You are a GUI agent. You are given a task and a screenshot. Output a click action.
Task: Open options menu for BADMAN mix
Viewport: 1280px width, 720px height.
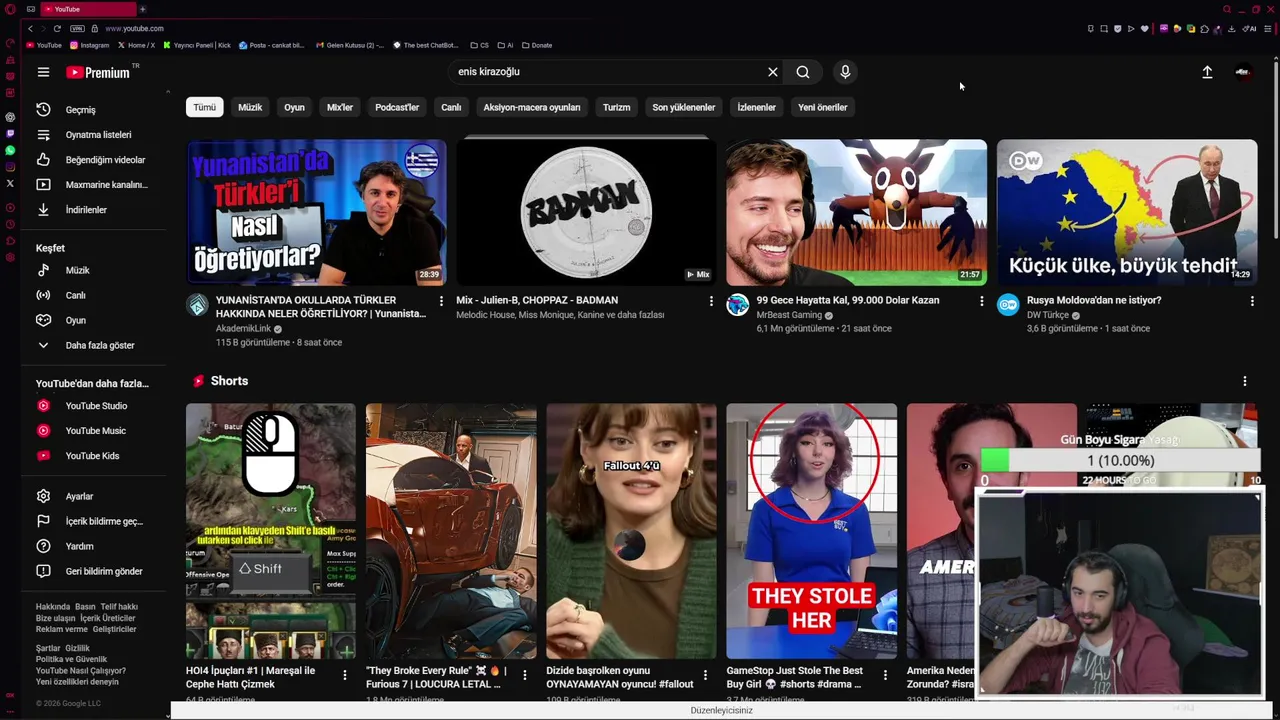click(711, 301)
